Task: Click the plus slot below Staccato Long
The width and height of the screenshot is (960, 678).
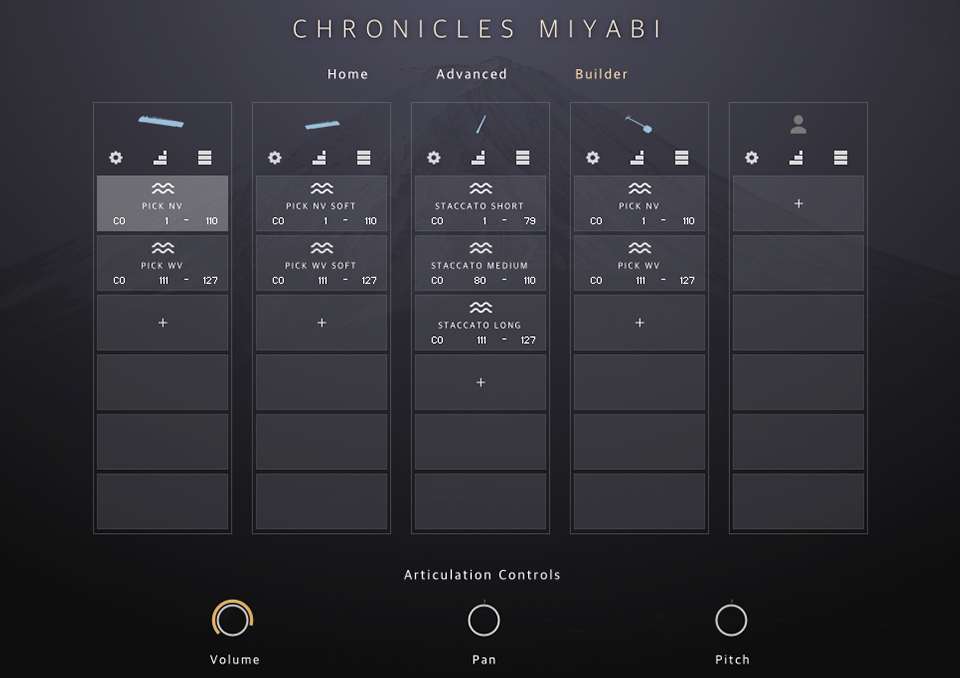Action: tap(481, 382)
